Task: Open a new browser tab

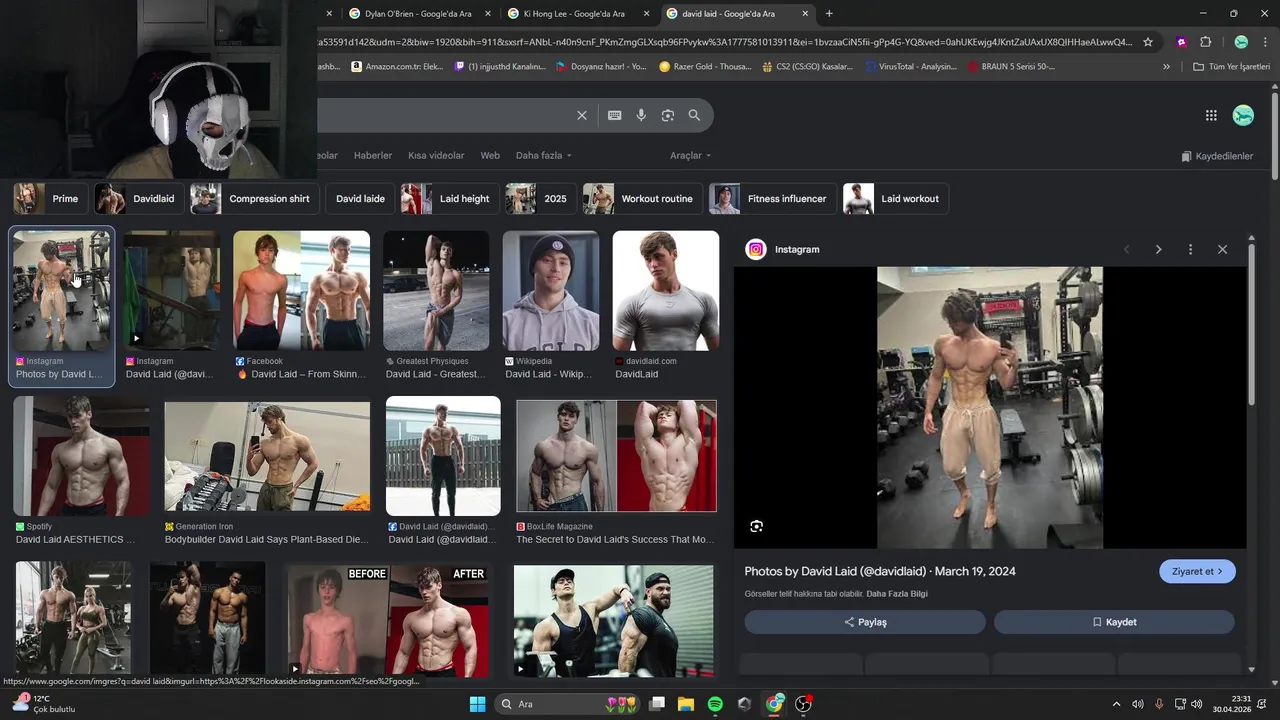Action: coord(829,14)
